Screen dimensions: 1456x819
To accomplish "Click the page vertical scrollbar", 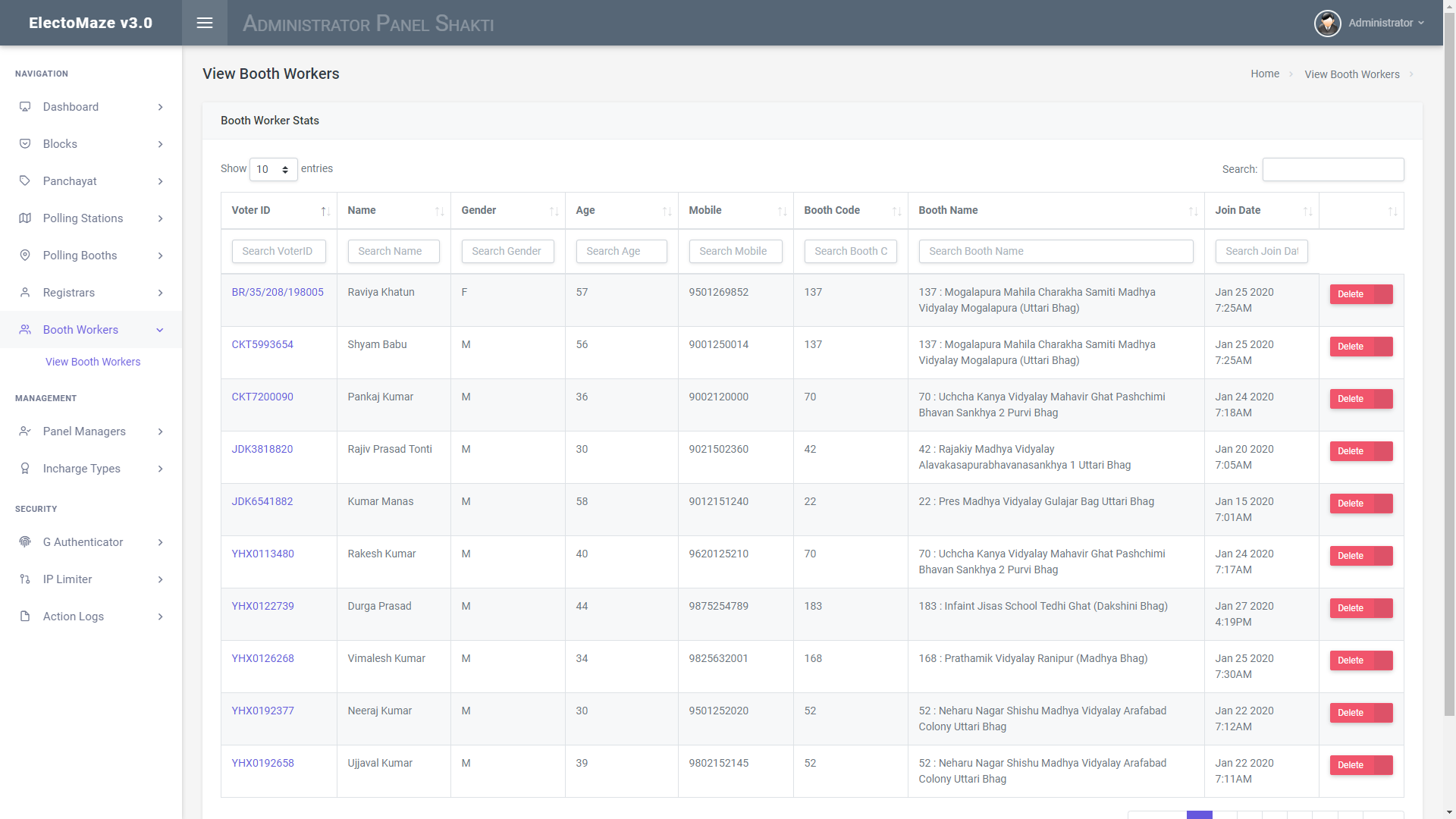I will tap(1449, 364).
